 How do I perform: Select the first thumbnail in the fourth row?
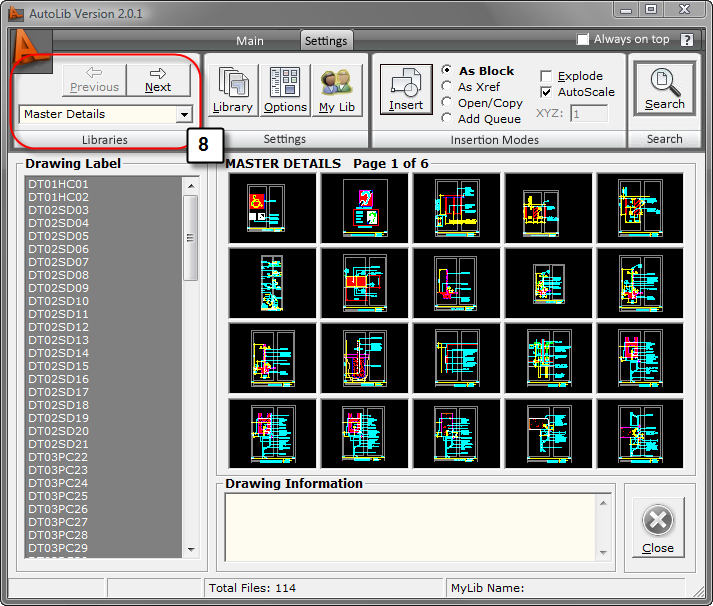coord(272,434)
